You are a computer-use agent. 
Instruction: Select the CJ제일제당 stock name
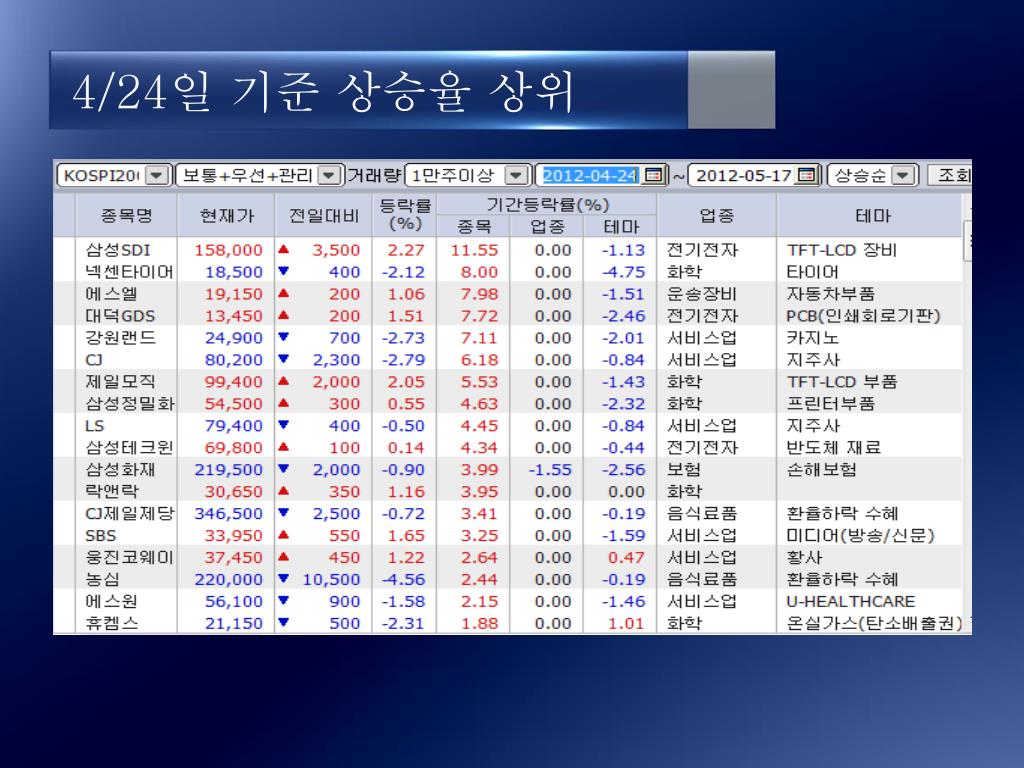pos(130,513)
